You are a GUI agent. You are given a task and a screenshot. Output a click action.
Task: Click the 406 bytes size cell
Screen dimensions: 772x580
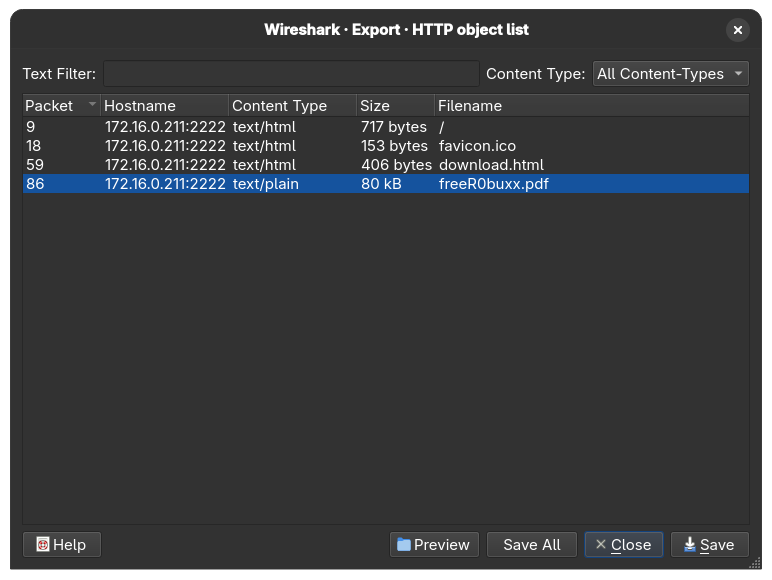pyautogui.click(x=396, y=165)
